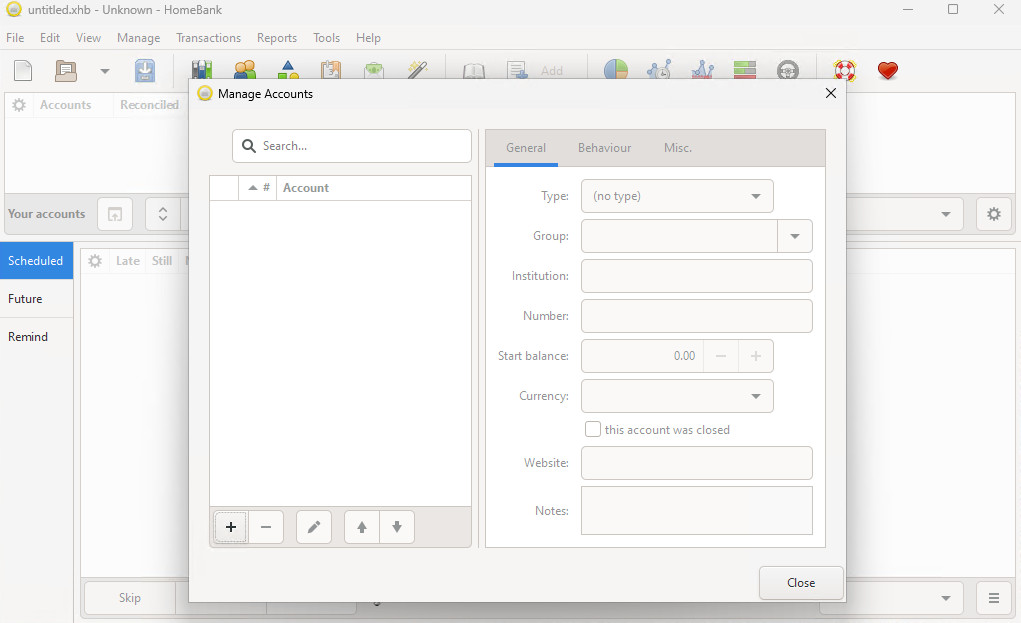
Task: Open the Edit menu
Action: (x=49, y=38)
